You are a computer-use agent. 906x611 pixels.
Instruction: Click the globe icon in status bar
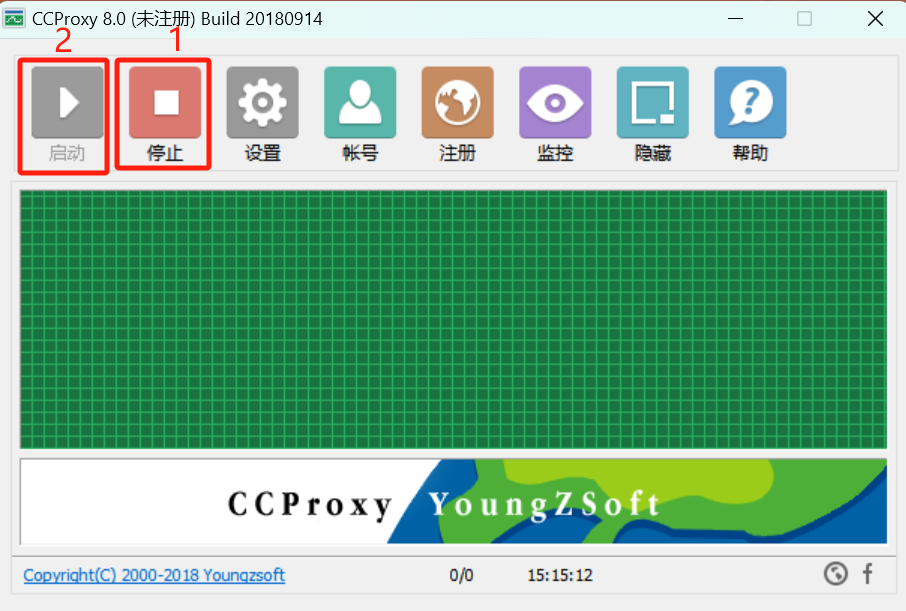click(836, 574)
